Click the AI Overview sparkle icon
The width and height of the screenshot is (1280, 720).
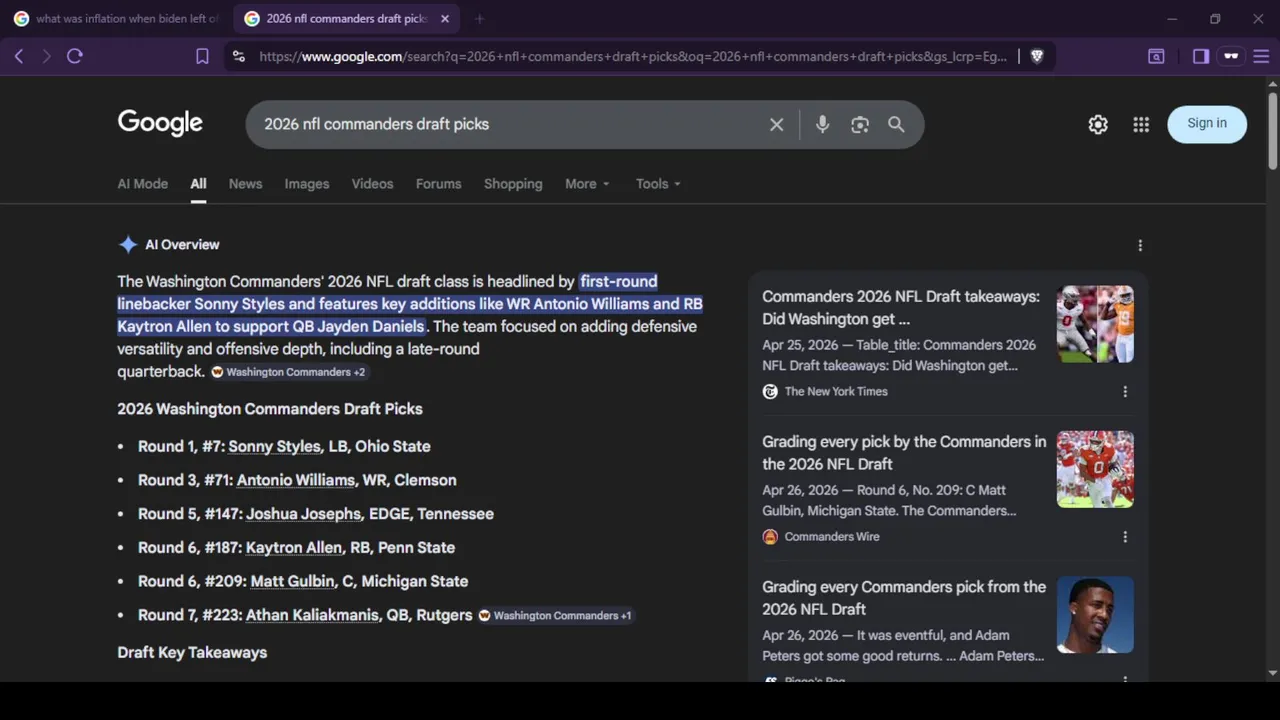(127, 245)
